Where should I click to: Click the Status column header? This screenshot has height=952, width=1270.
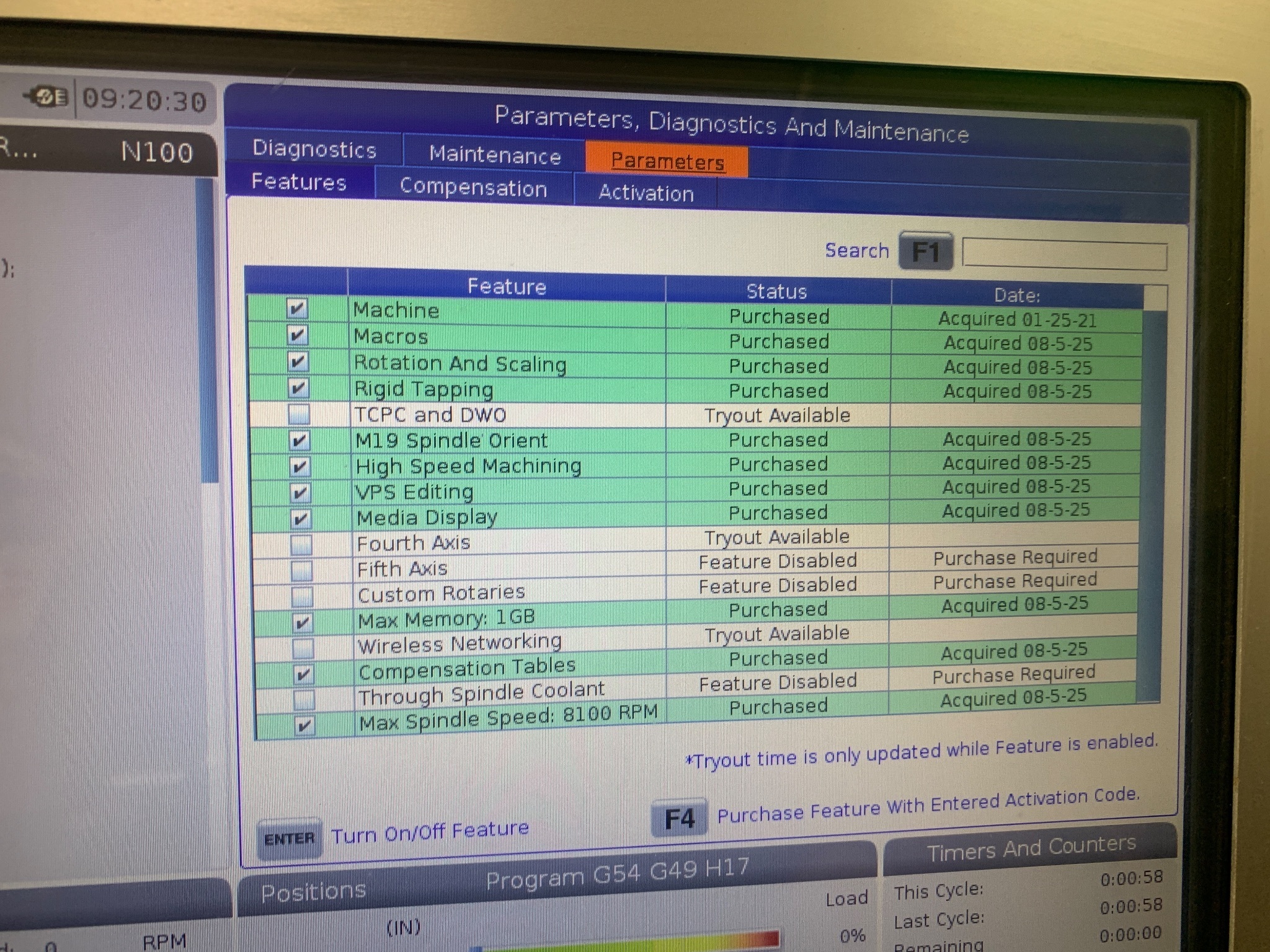coord(776,291)
